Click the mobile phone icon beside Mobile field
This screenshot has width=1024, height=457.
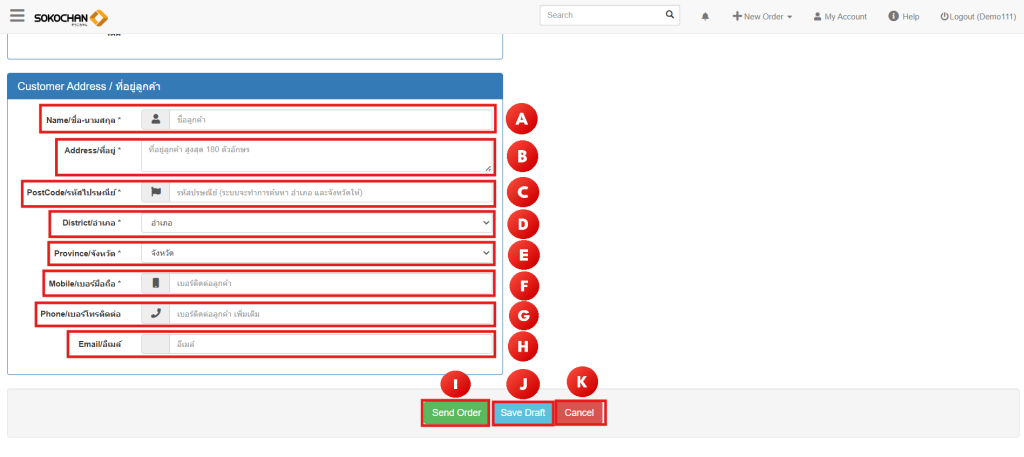(155, 284)
